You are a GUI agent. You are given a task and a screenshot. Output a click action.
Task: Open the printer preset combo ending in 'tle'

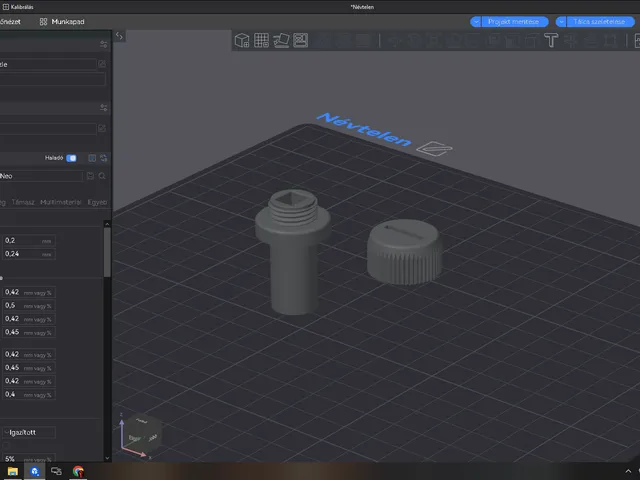click(x=48, y=64)
